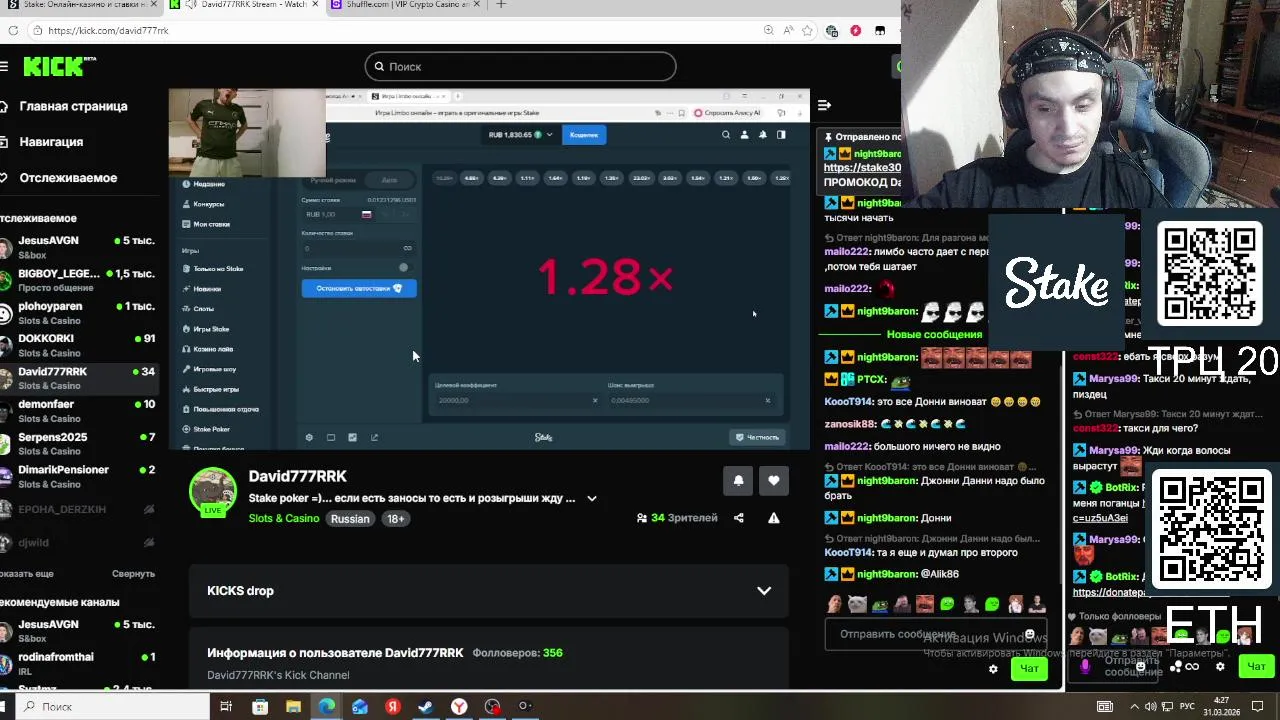This screenshot has width=1280, height=720.
Task: Open Навигация in the sidebar
Action: pos(42,142)
